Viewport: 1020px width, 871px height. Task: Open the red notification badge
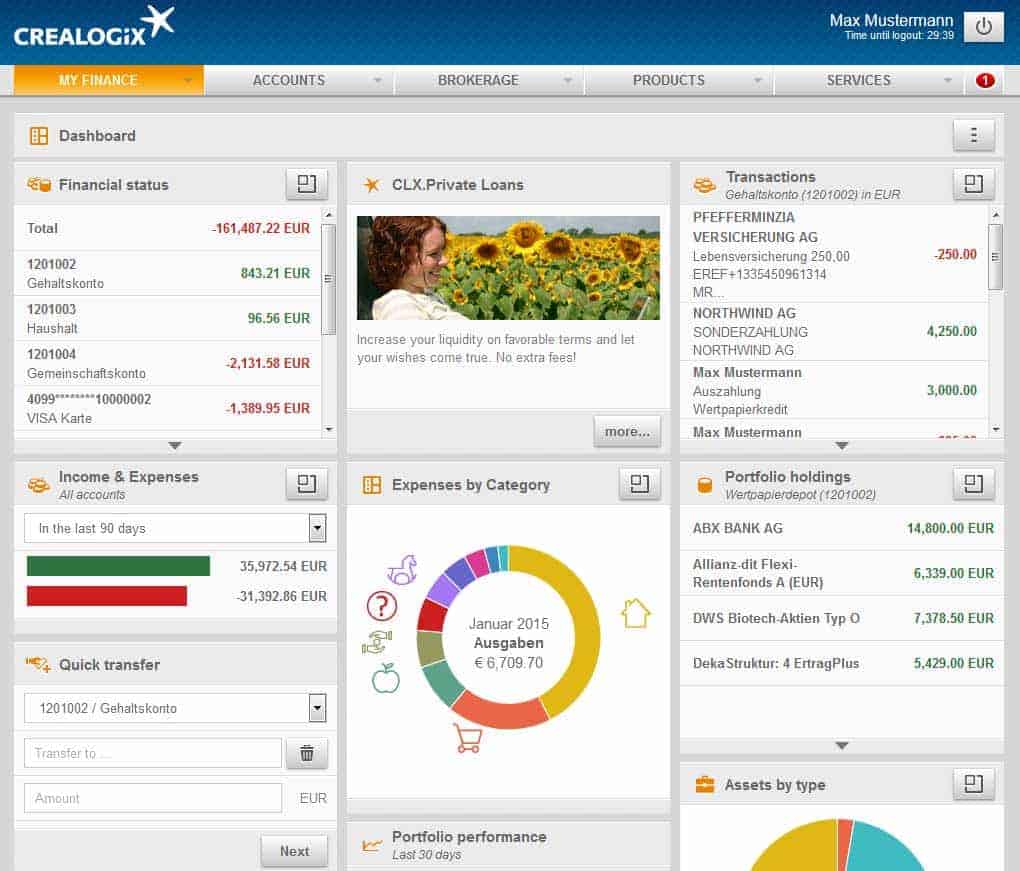coord(985,80)
